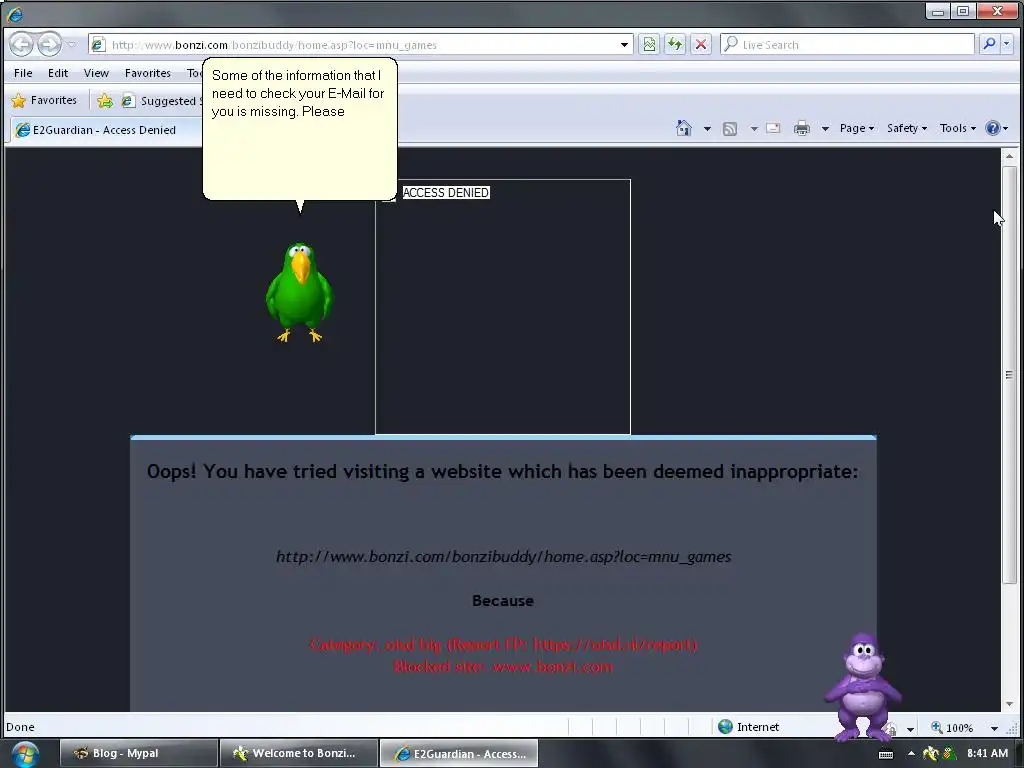Click the Windows Start orb
Viewport: 1024px width, 768px height.
click(25, 754)
